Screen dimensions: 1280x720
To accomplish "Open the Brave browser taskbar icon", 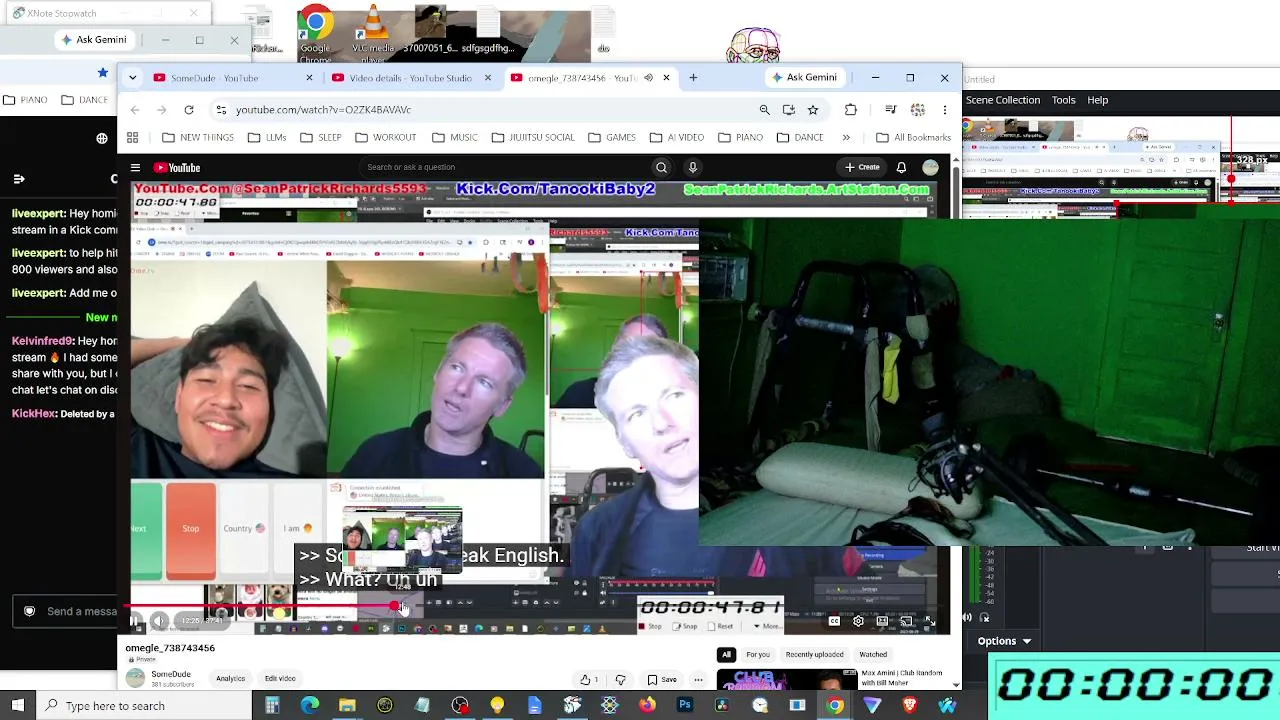I will tap(910, 706).
